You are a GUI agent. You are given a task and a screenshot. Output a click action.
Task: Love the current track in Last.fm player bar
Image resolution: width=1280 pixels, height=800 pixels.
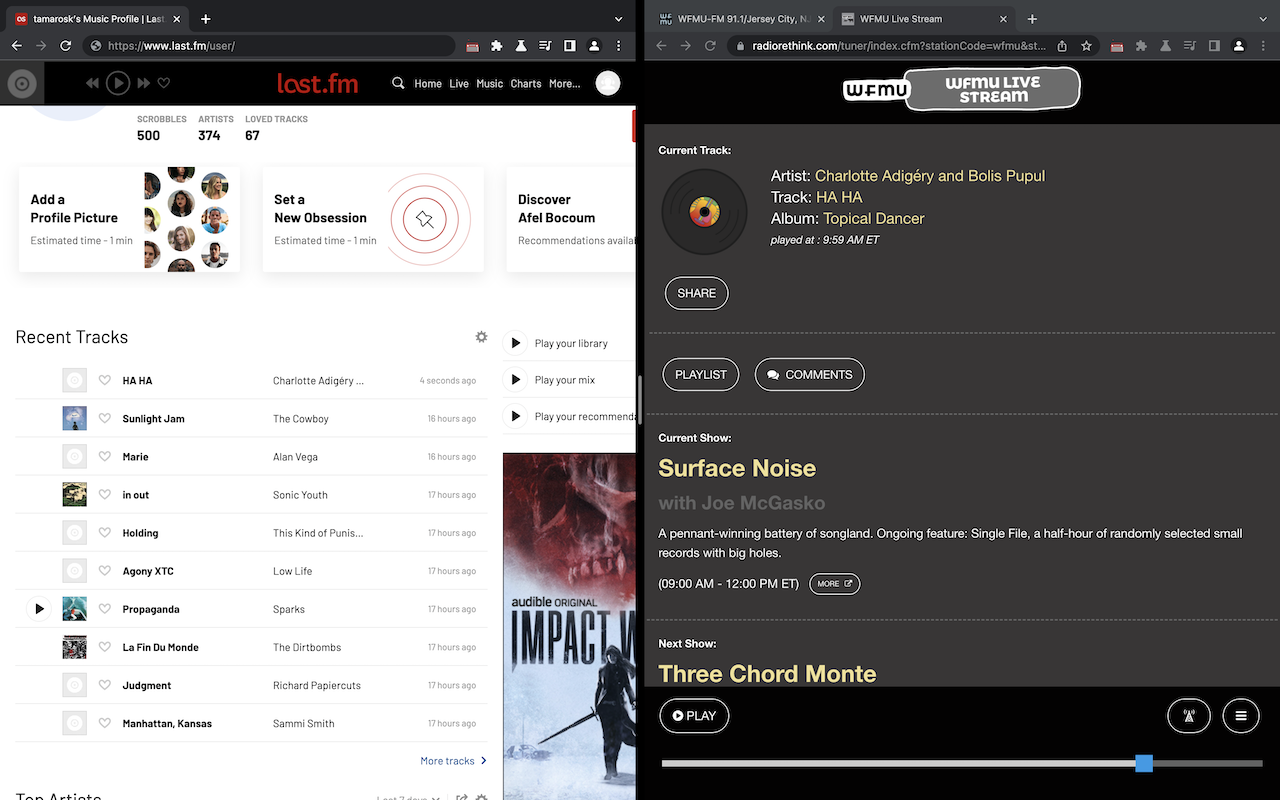tap(164, 83)
